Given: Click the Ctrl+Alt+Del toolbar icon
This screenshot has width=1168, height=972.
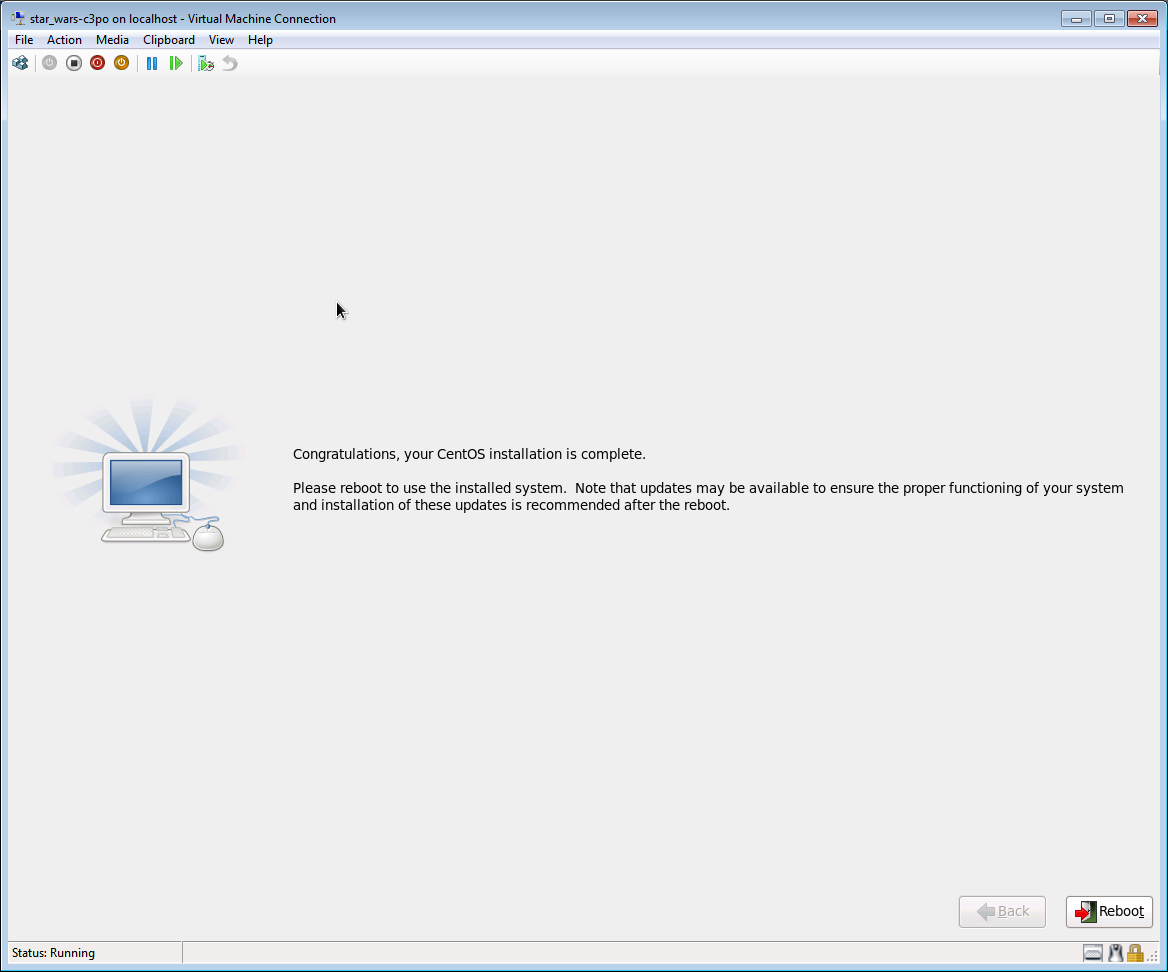Looking at the screenshot, I should click(20, 63).
